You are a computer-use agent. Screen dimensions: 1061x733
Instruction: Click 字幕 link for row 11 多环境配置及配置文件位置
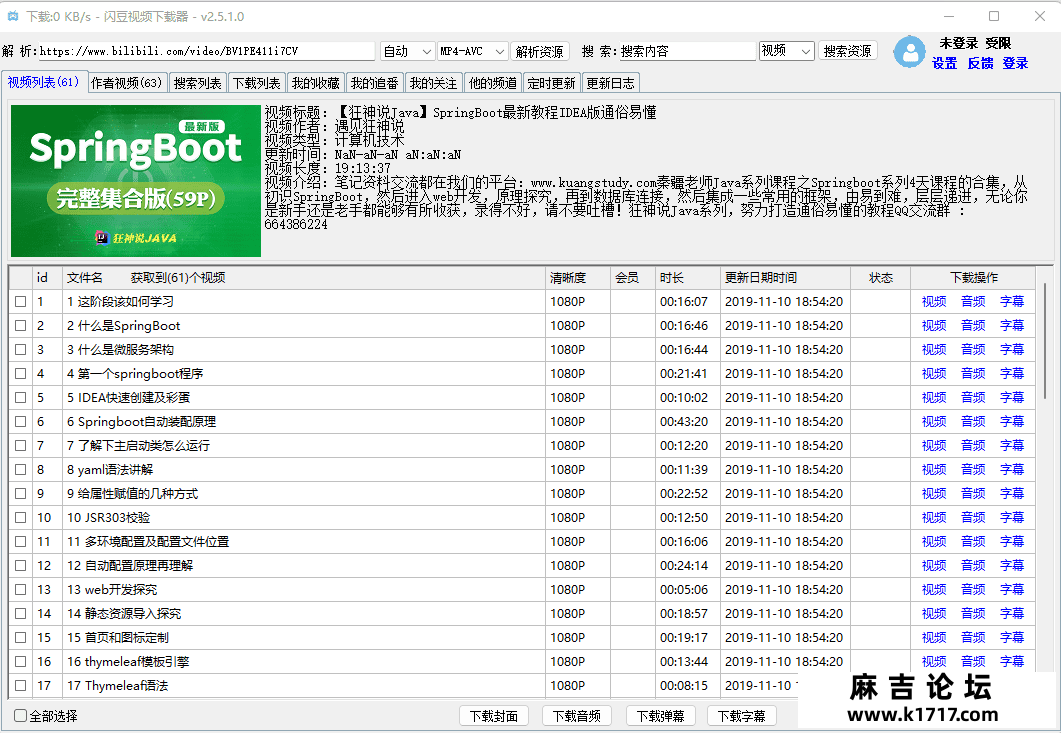point(1012,541)
